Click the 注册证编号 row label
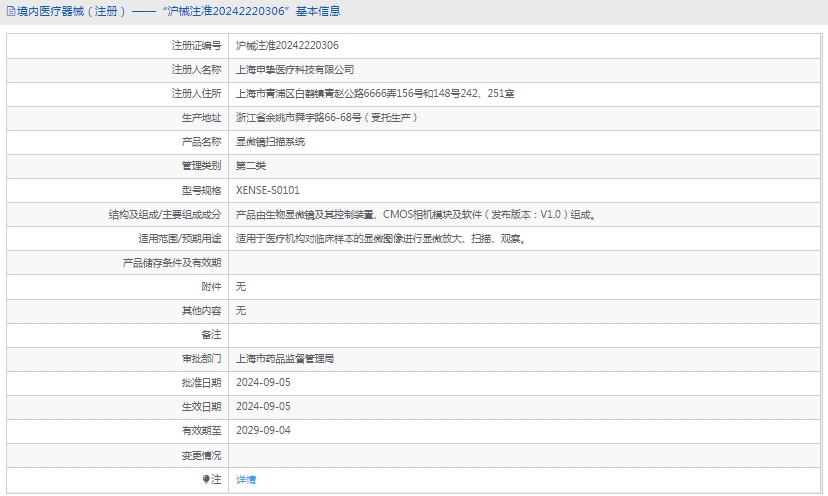828x496 pixels. click(196, 46)
